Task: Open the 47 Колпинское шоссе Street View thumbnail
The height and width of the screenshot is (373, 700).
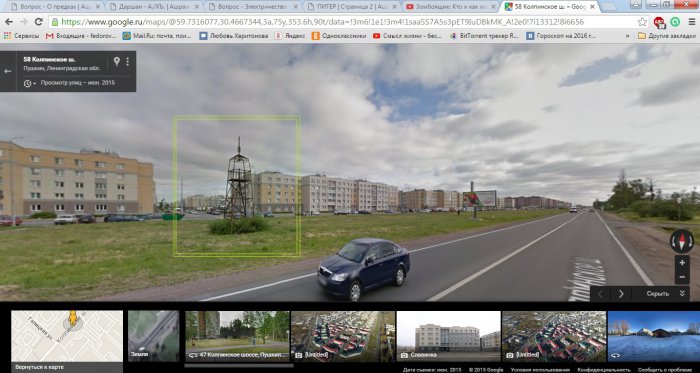Action: pyautogui.click(x=237, y=336)
